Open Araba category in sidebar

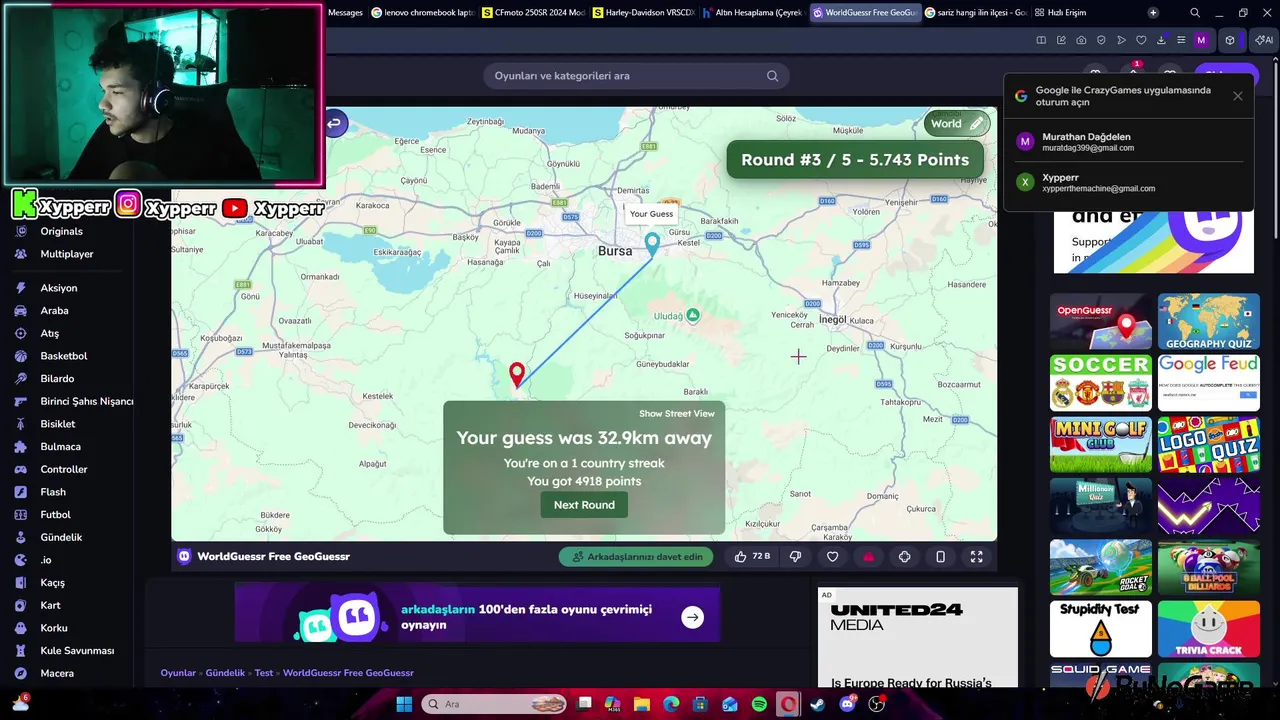[55, 311]
